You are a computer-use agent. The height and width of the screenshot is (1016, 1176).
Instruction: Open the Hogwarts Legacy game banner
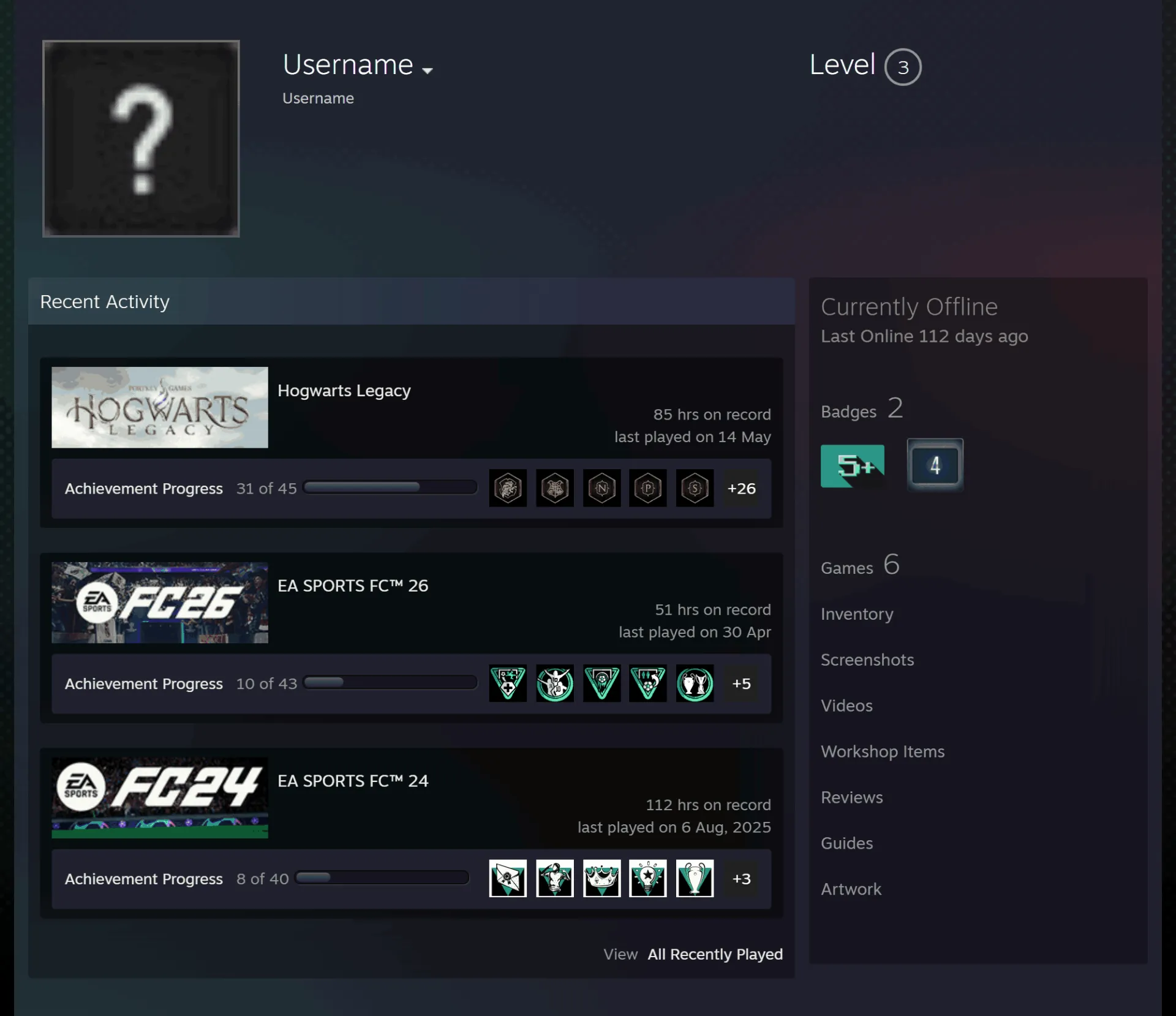[160, 407]
